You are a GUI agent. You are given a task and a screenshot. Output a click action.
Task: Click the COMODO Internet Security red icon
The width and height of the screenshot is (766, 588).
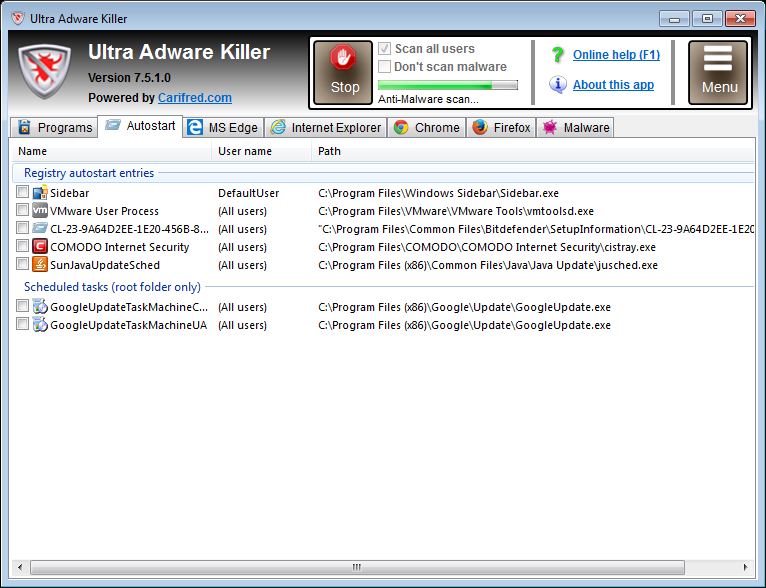point(40,247)
